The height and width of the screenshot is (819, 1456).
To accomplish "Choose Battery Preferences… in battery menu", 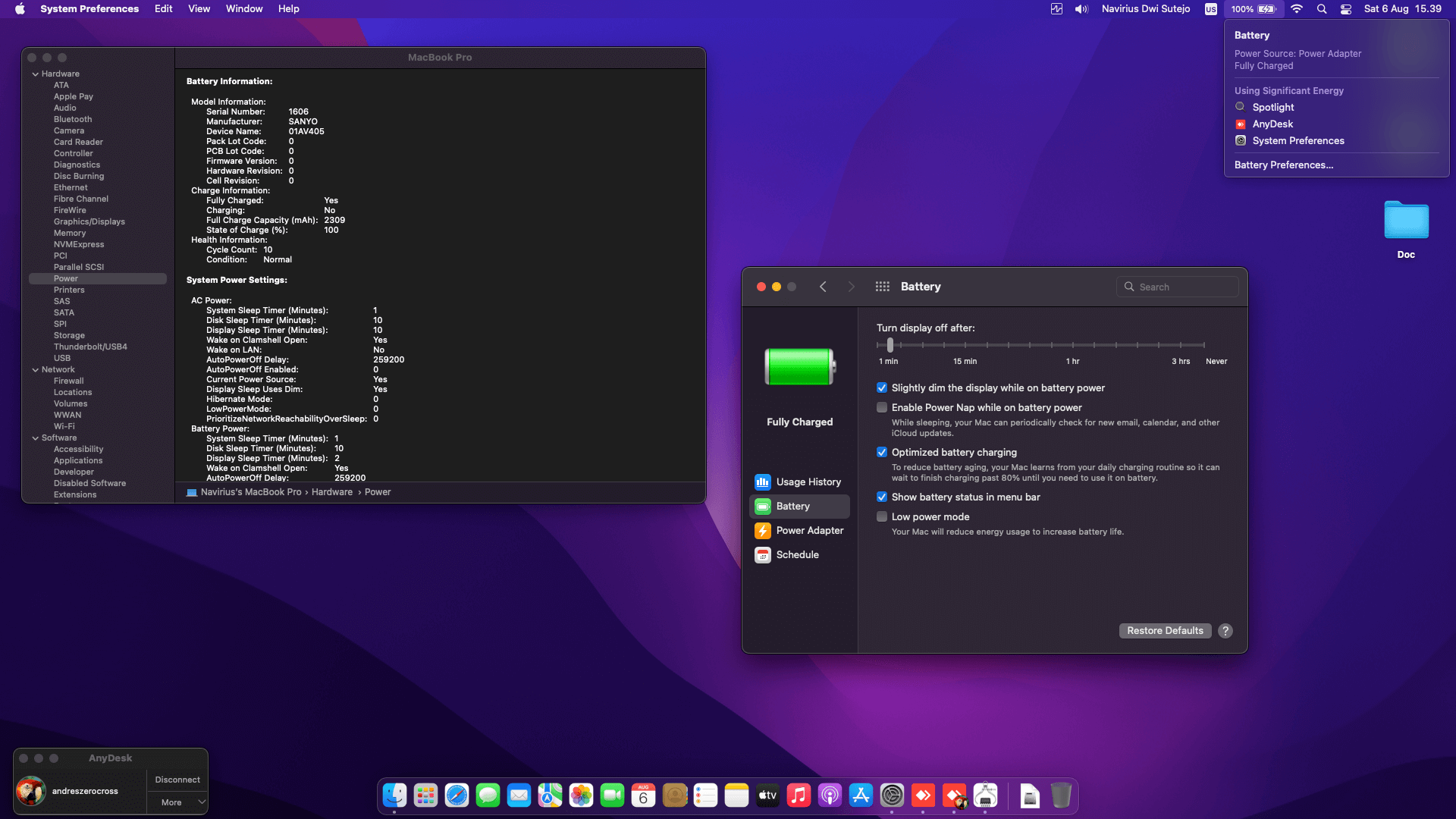I will (x=1283, y=165).
